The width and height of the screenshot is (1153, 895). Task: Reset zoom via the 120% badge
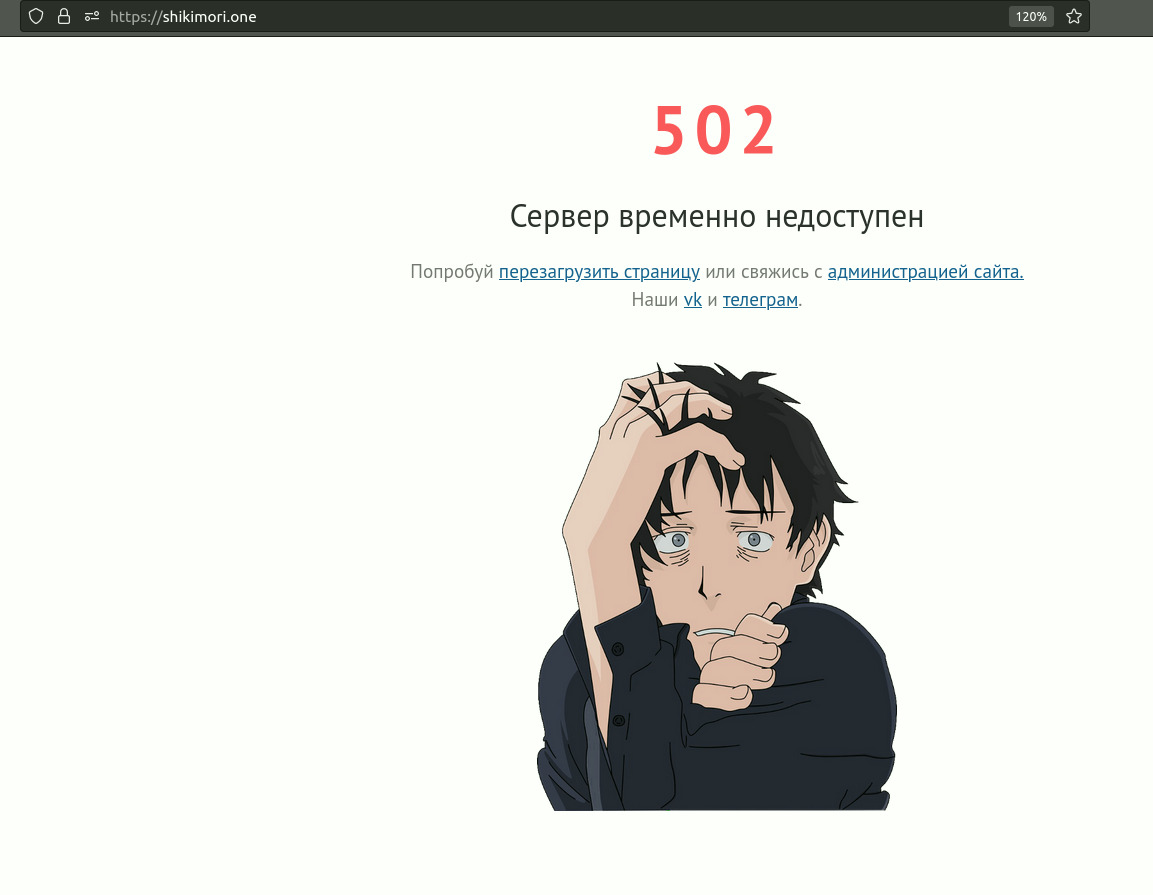pyautogui.click(x=1031, y=16)
